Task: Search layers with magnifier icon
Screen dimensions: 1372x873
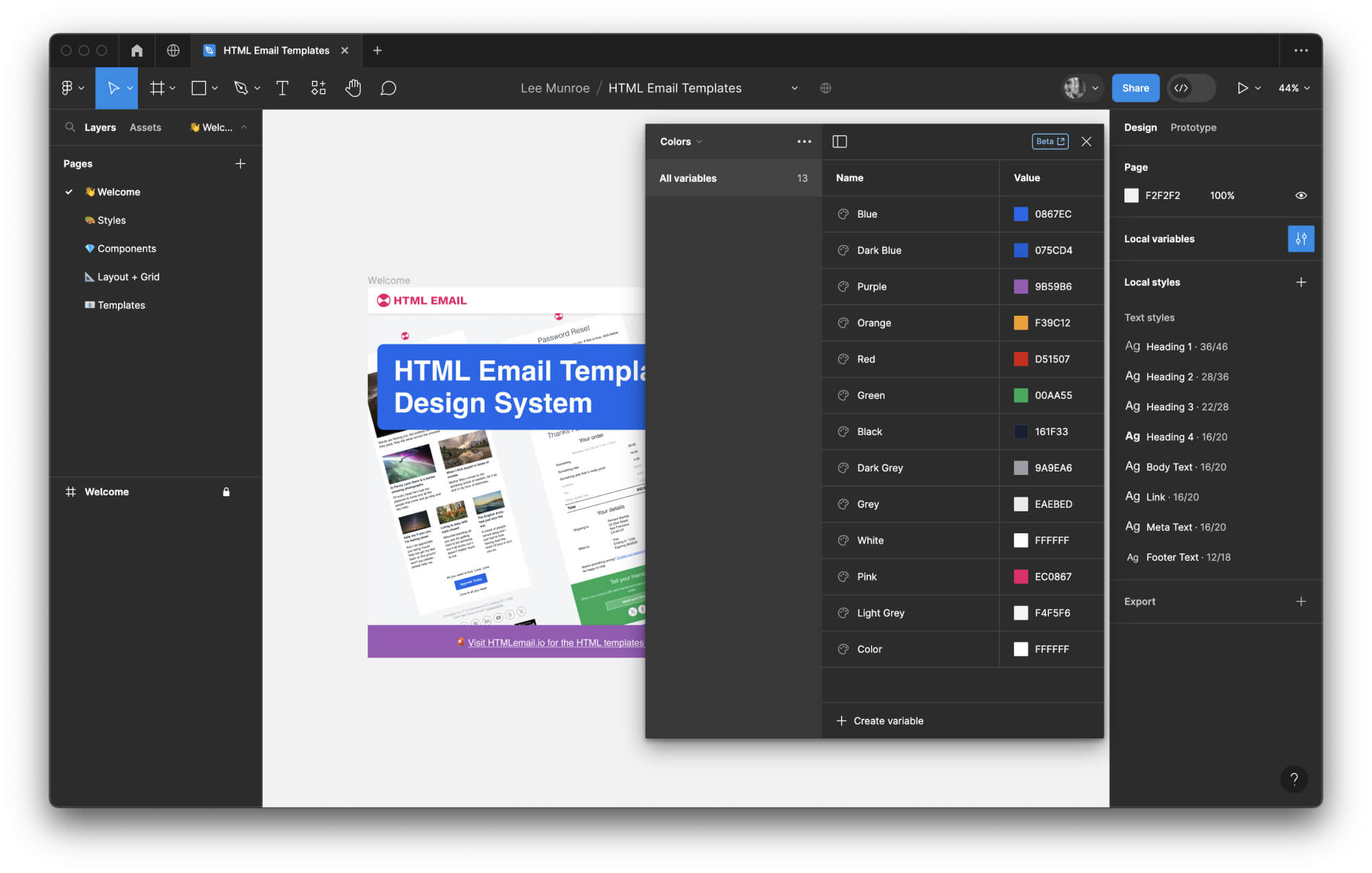Action: (x=70, y=127)
